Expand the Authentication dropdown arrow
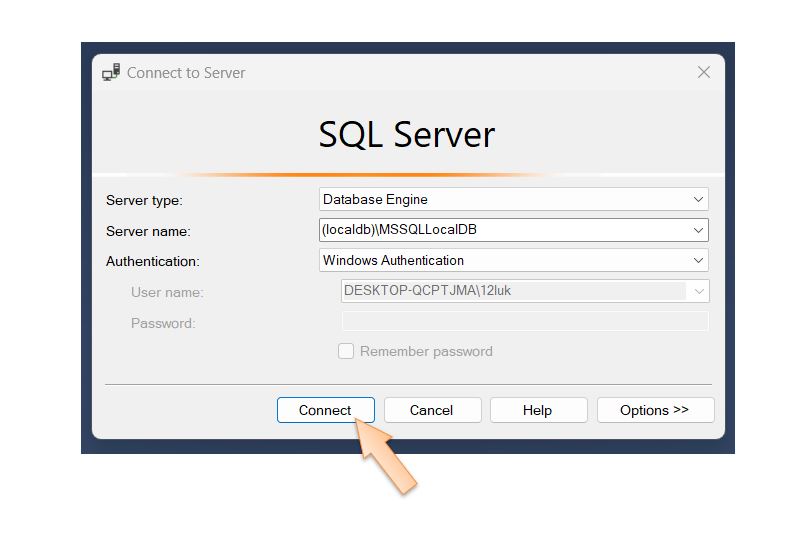This screenshot has height=550, width=810. click(x=698, y=260)
